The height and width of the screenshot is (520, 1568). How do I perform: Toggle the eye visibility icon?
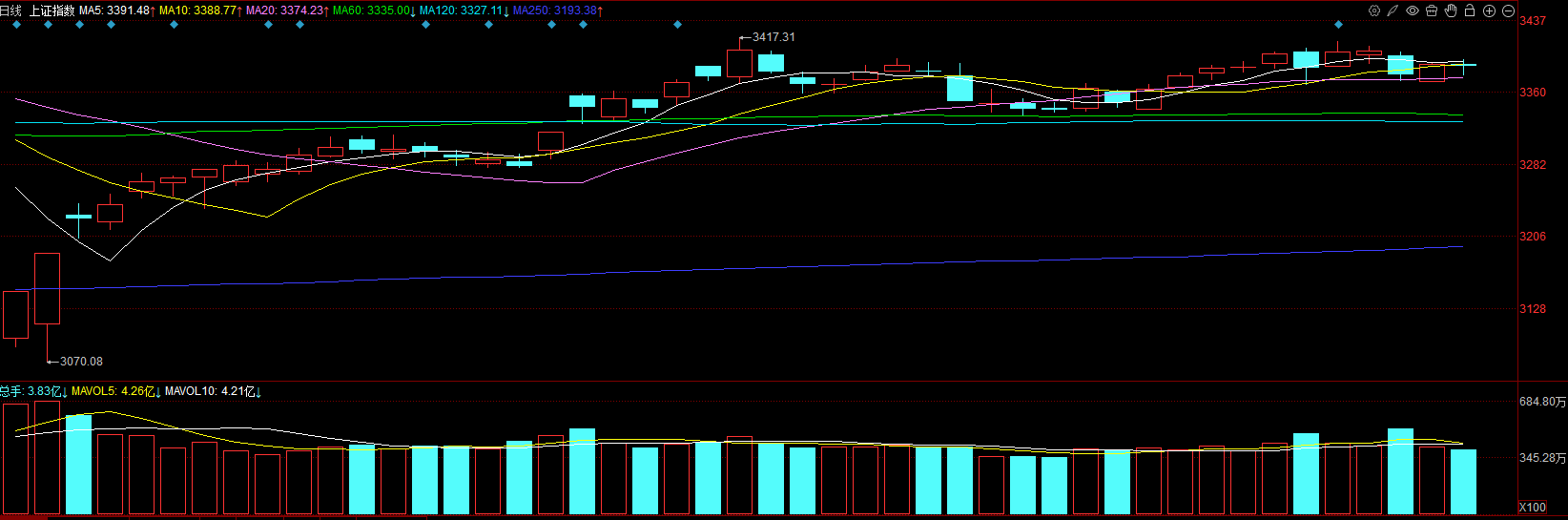[x=1413, y=10]
